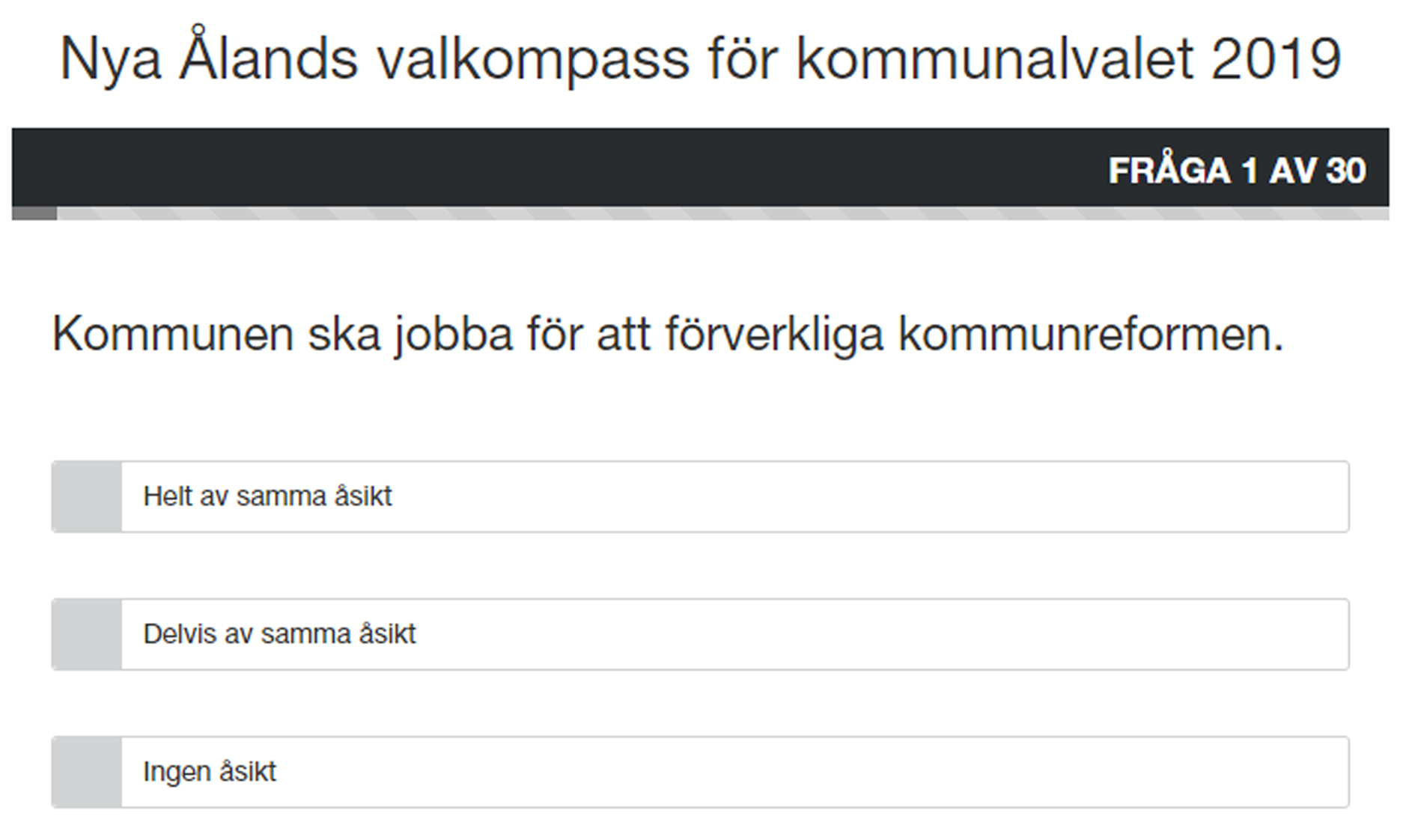Click the word 'Kommunen' starting the question
The image size is (1415, 840).
click(172, 334)
